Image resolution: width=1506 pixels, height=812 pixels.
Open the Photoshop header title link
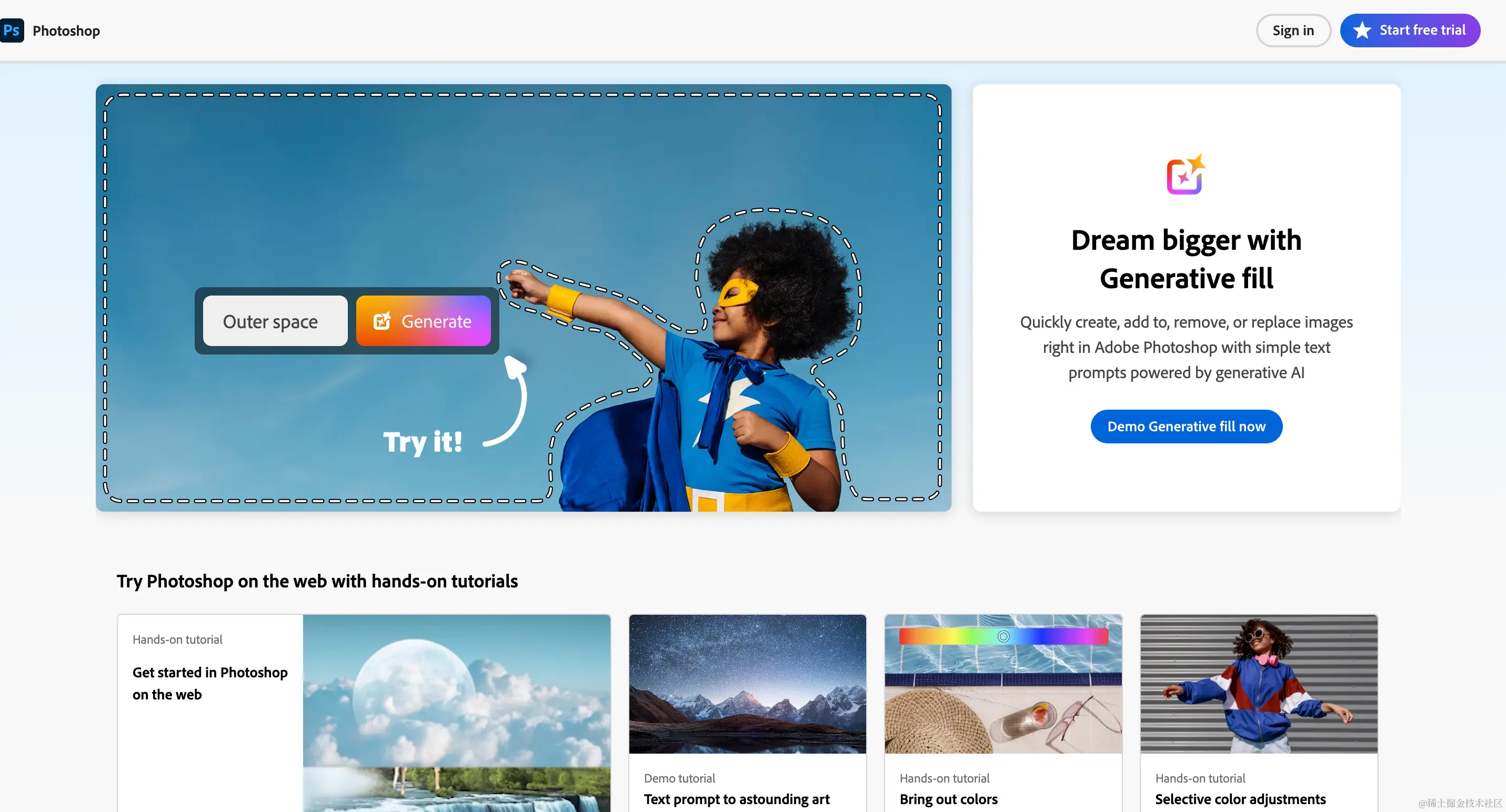(x=66, y=31)
